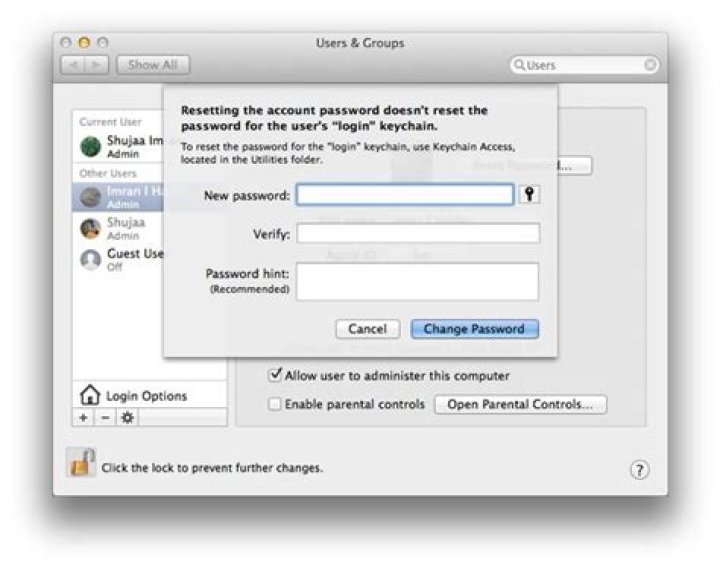The image size is (720, 568).
Task: Open the help question mark button
Action: click(x=639, y=470)
